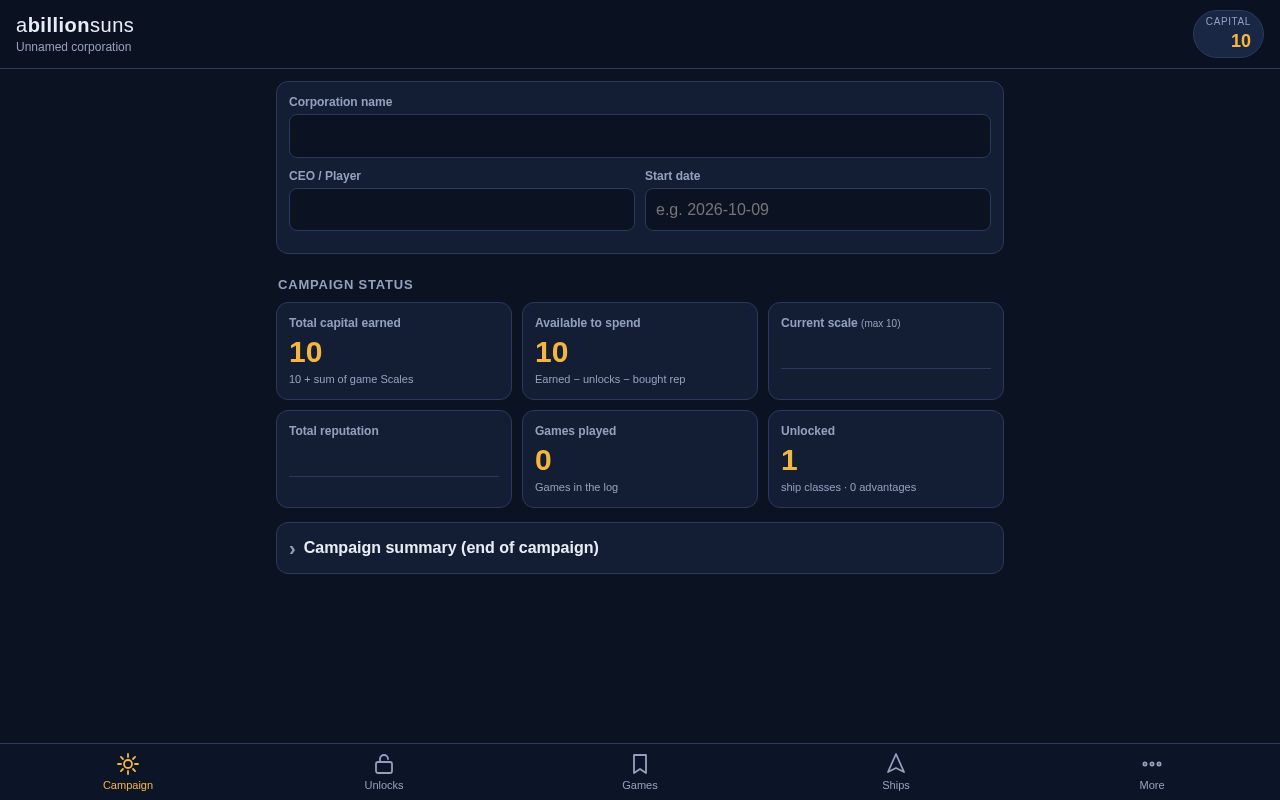The height and width of the screenshot is (800, 1280).
Task: Click the 'Total reputation' label
Action: (x=334, y=431)
